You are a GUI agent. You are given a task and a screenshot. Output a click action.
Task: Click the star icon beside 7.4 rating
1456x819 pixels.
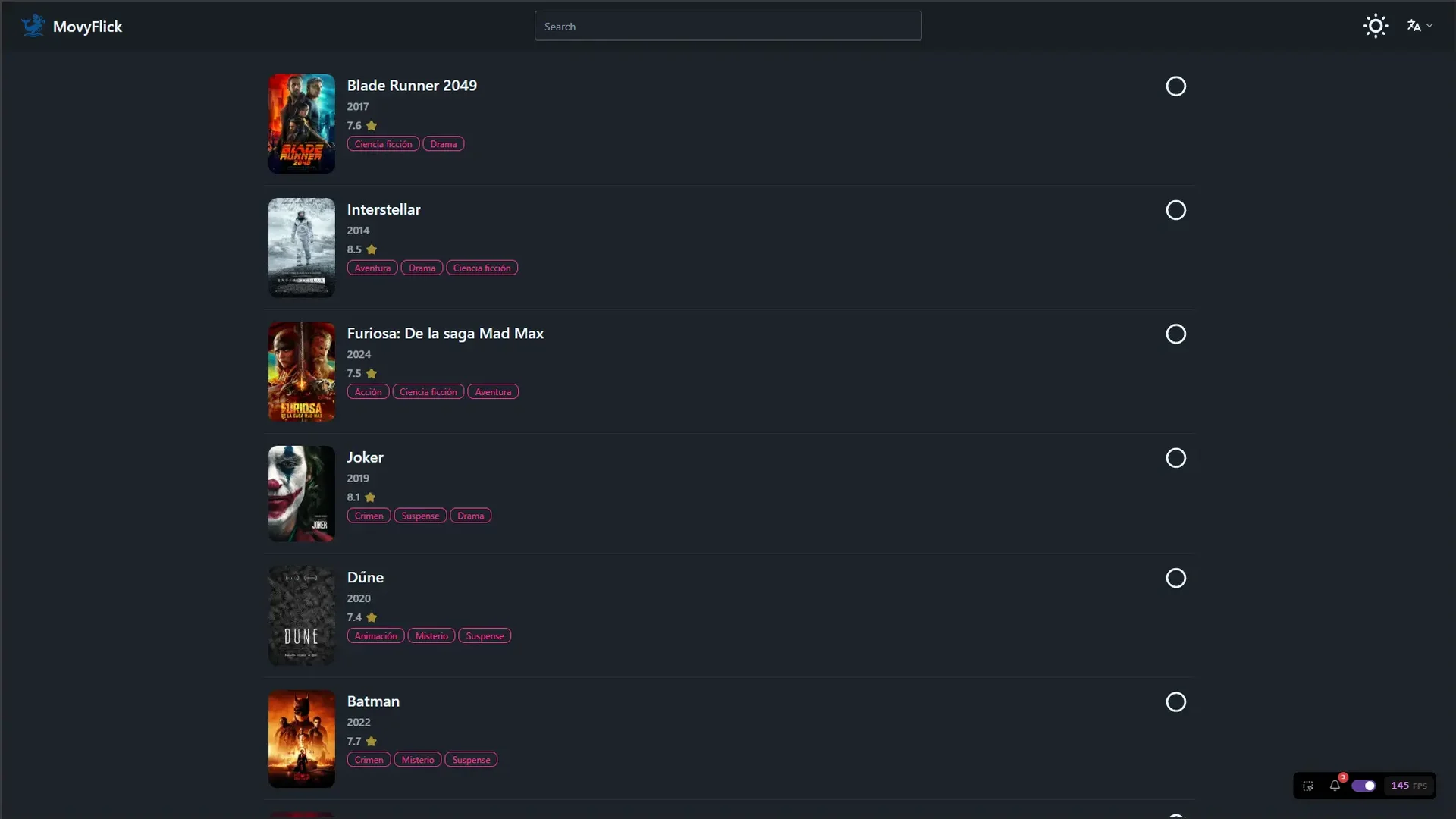coord(372,617)
